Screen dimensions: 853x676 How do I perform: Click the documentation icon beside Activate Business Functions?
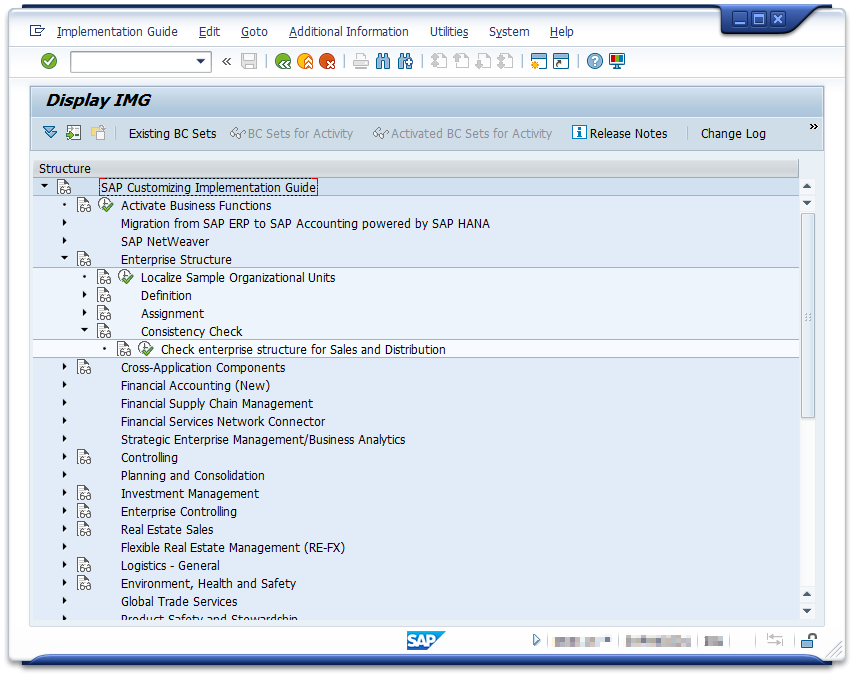point(84,206)
